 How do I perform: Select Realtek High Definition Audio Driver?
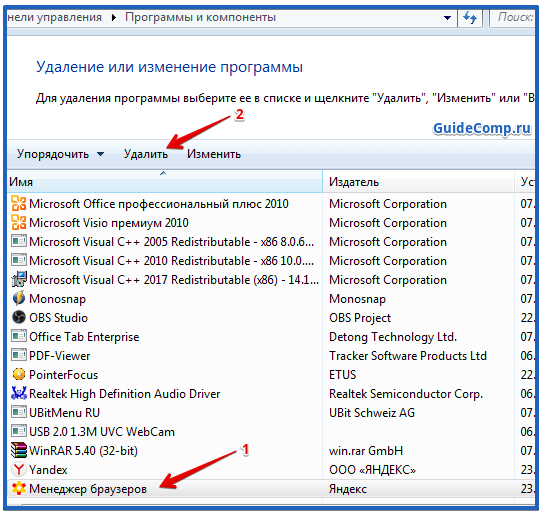pyautogui.click(x=125, y=394)
